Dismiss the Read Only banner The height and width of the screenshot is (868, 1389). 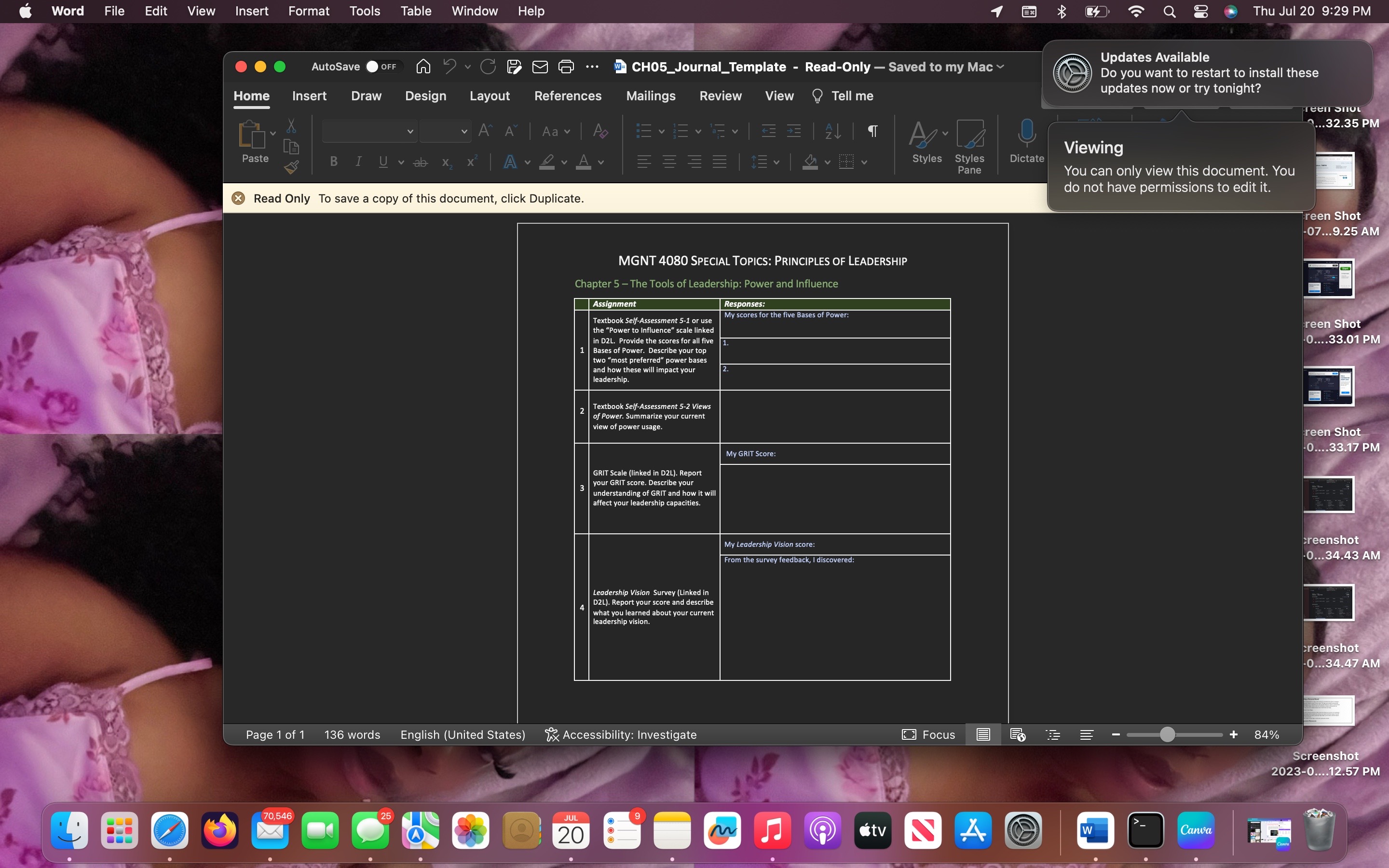[238, 198]
